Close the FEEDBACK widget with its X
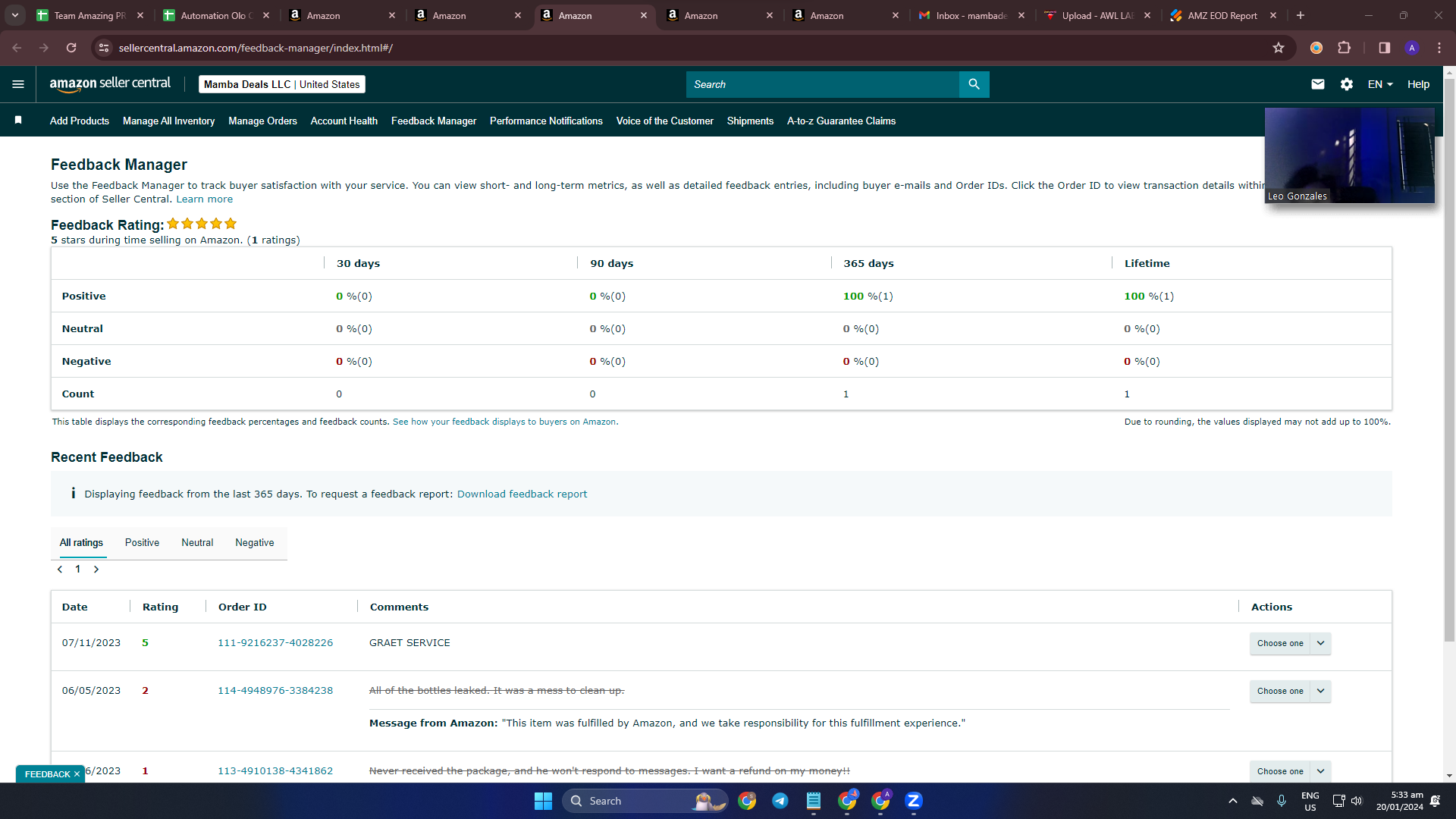The height and width of the screenshot is (819, 1456). coord(77,774)
